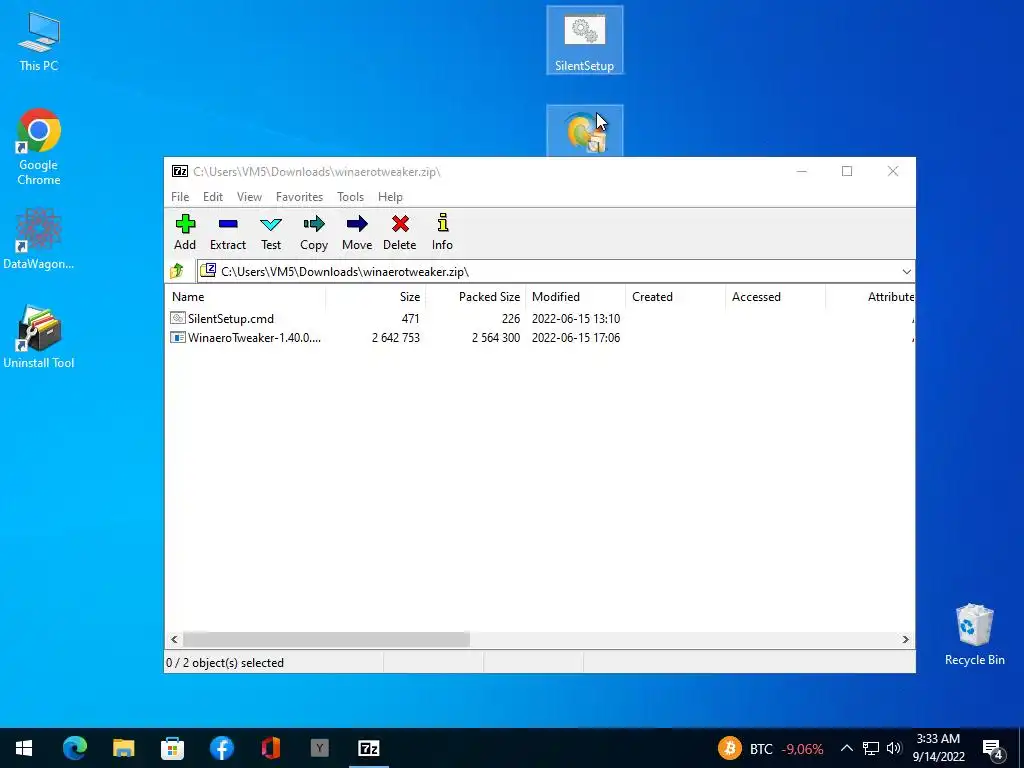Select SilentSetup desktop icon

(584, 40)
